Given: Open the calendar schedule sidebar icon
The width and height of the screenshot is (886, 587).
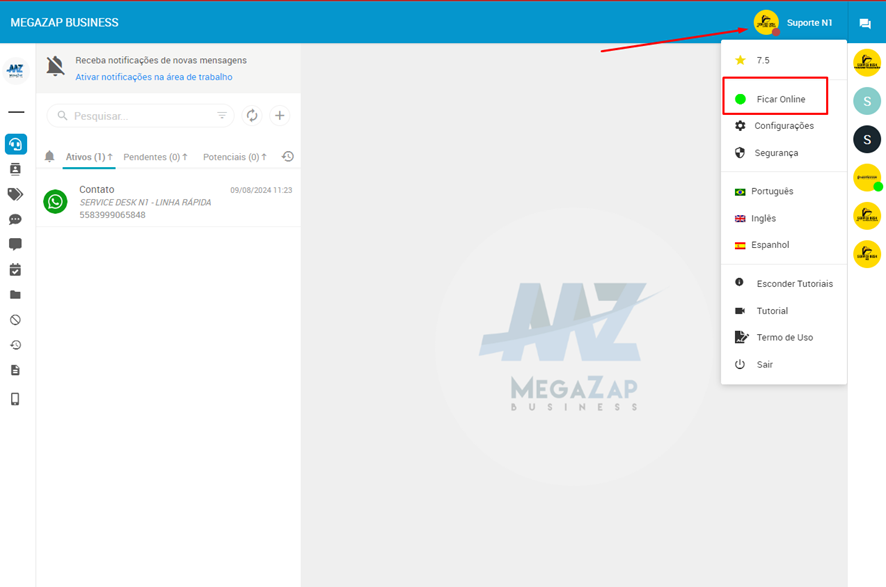Looking at the screenshot, I should 15,270.
